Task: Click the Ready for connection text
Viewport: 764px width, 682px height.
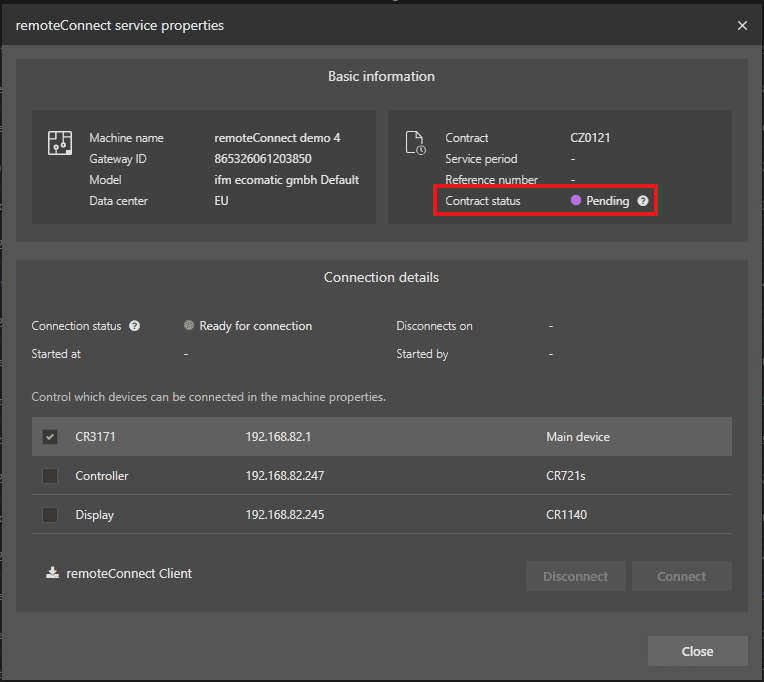Action: tap(256, 326)
